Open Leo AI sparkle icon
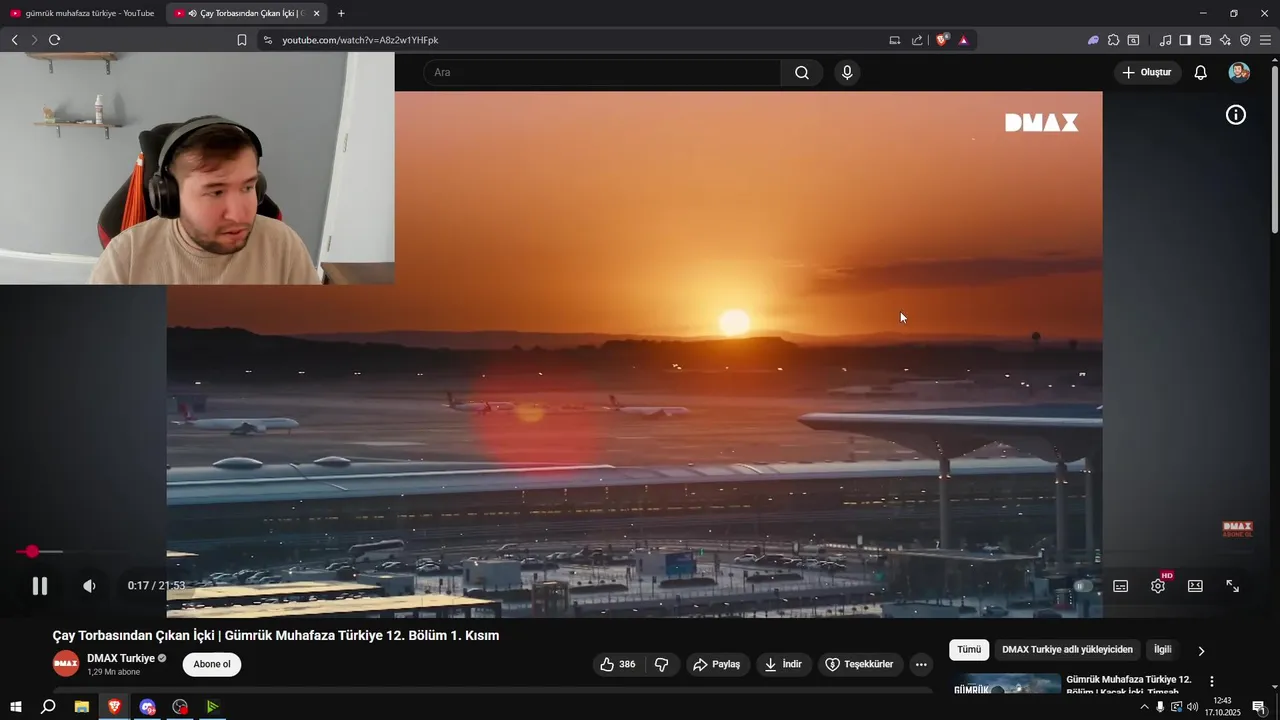 click(1225, 40)
